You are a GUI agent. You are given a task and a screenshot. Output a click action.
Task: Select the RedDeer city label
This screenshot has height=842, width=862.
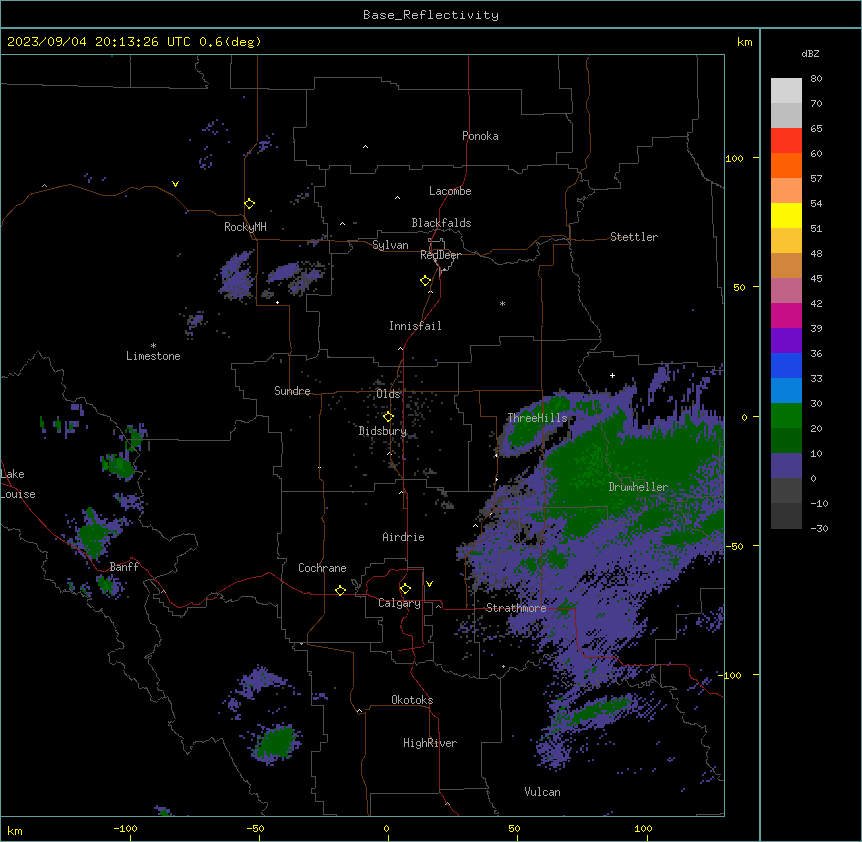pos(440,255)
